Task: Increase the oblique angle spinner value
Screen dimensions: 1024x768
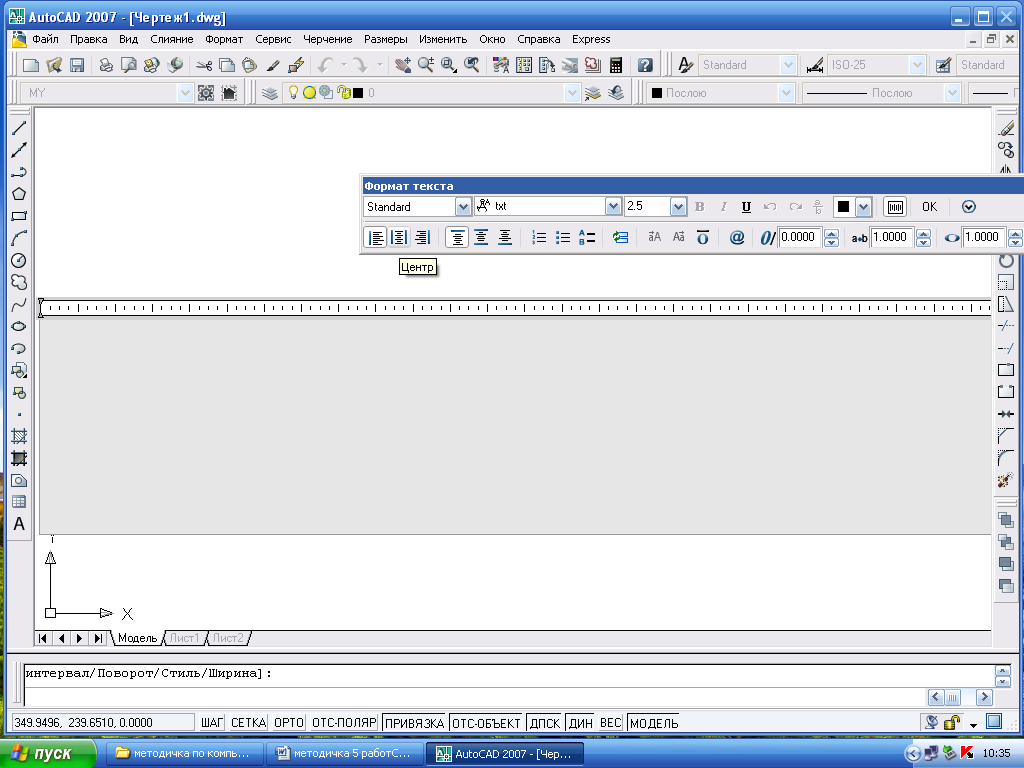Action: pyautogui.click(x=831, y=233)
